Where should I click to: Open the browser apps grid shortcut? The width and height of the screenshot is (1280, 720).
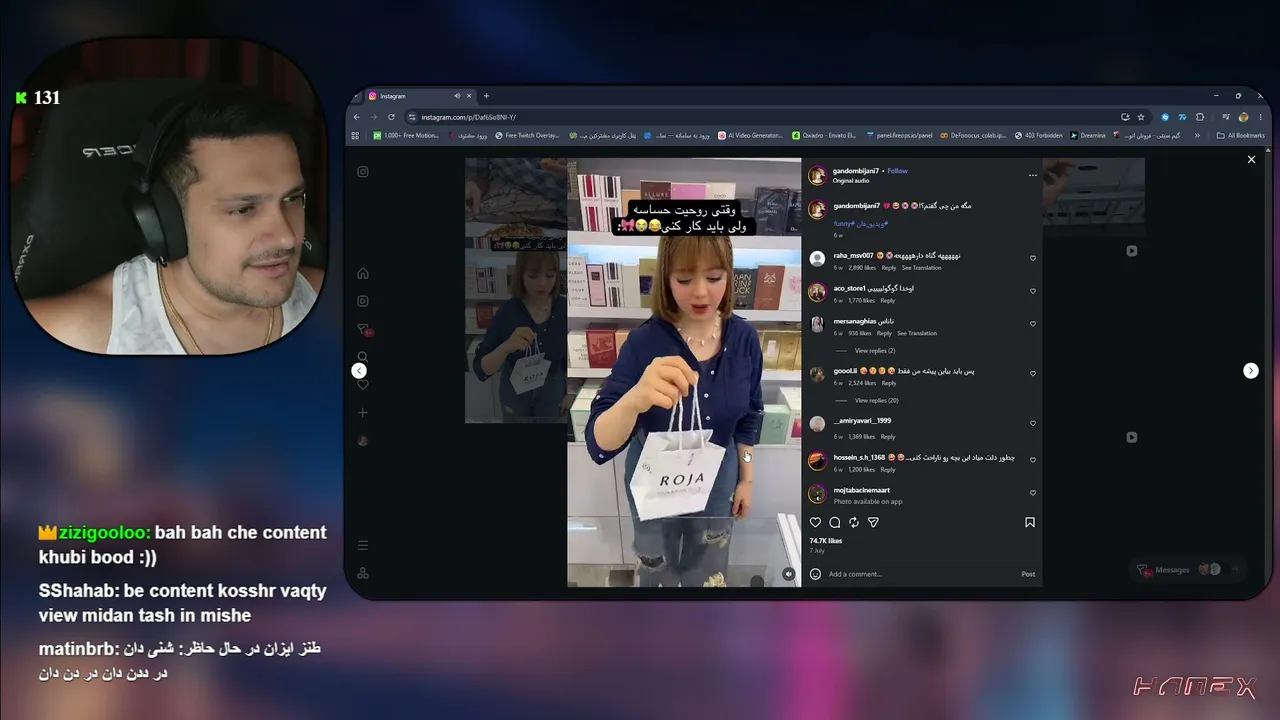coord(354,136)
